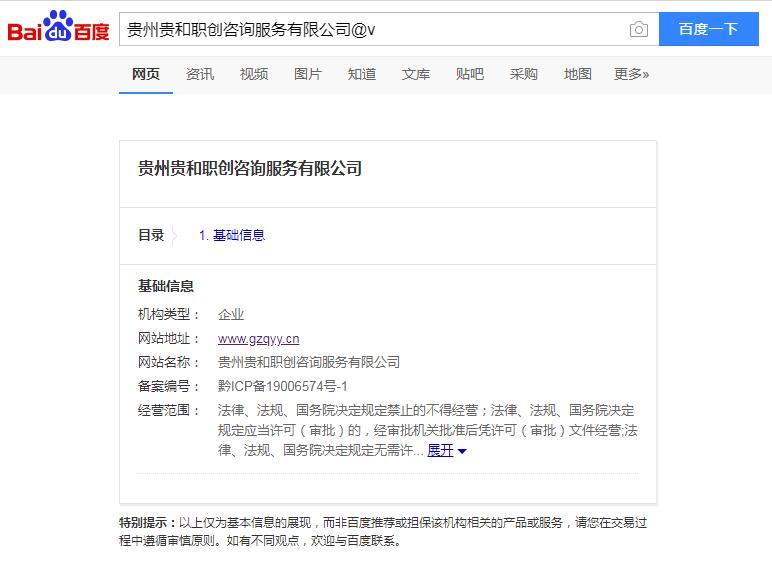Select the 贴吧 tab
The width and height of the screenshot is (772, 564).
(470, 74)
